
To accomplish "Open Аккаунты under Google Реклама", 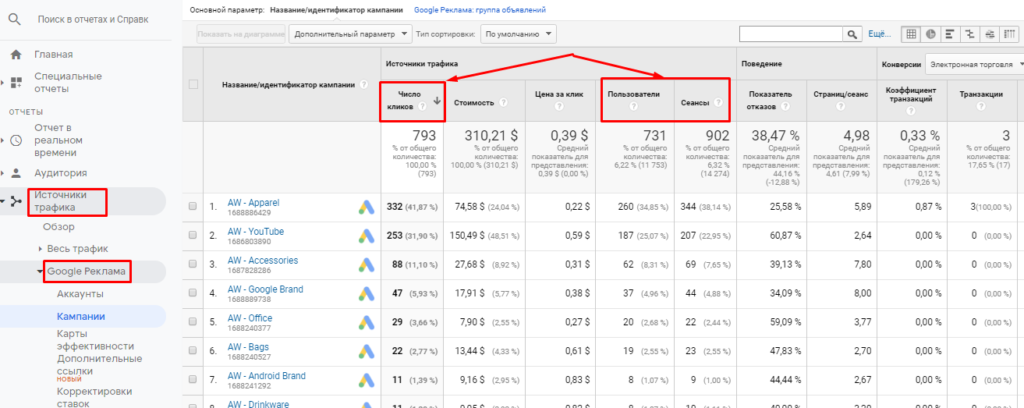I will pos(80,294).
